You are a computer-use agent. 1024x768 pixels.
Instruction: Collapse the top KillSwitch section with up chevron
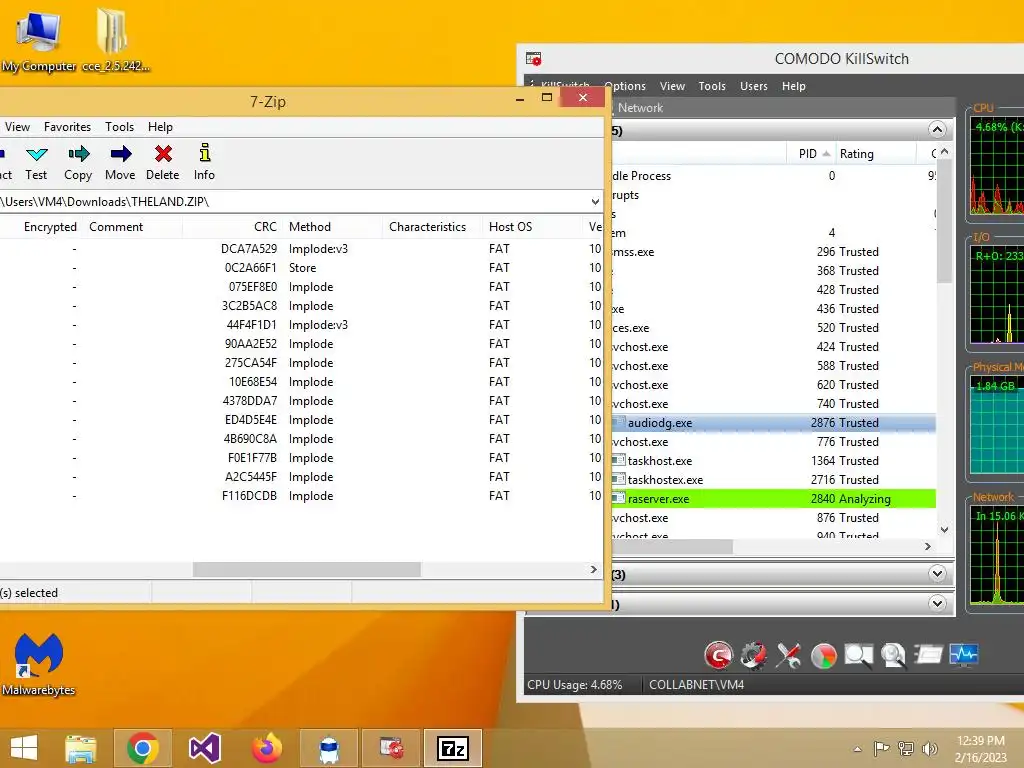pos(937,129)
